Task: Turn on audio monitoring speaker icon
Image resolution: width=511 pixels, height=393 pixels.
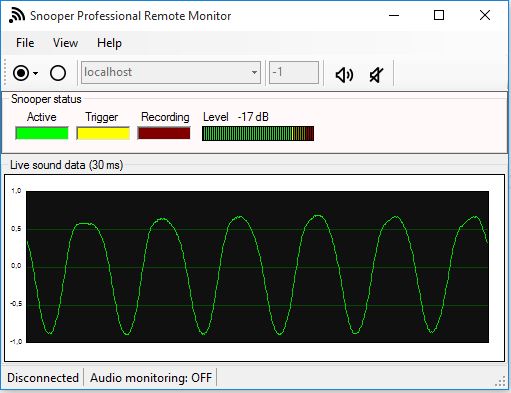Action: (x=344, y=75)
